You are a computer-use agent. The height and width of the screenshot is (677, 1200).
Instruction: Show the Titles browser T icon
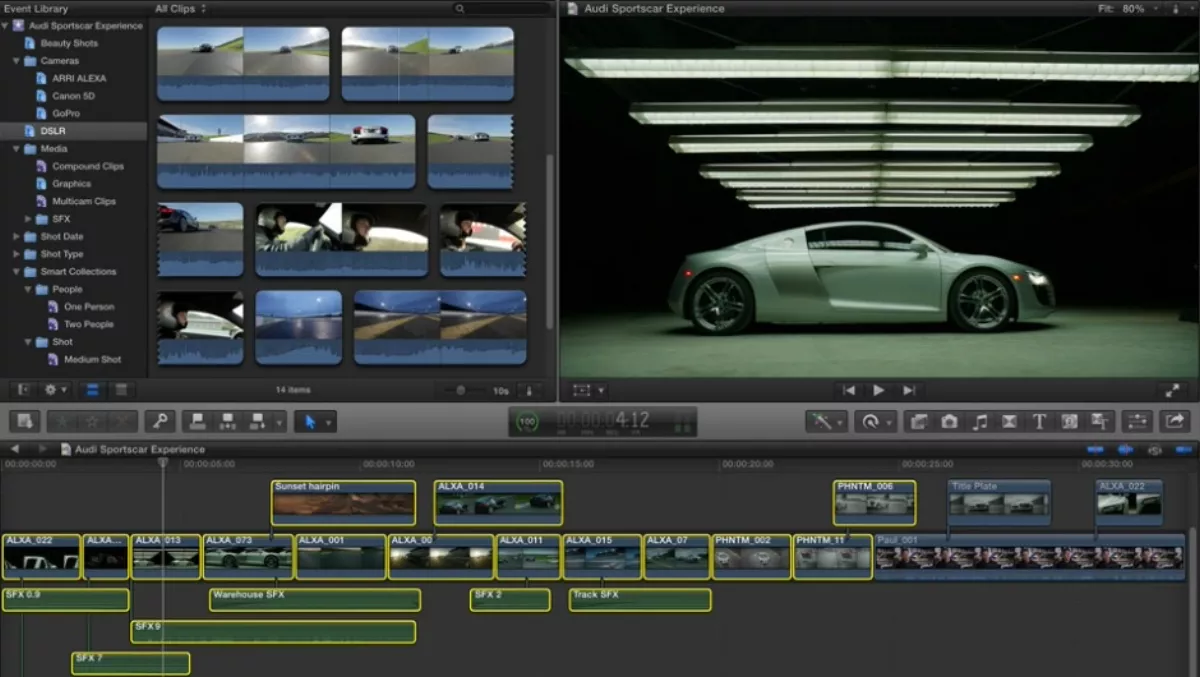click(x=1039, y=421)
